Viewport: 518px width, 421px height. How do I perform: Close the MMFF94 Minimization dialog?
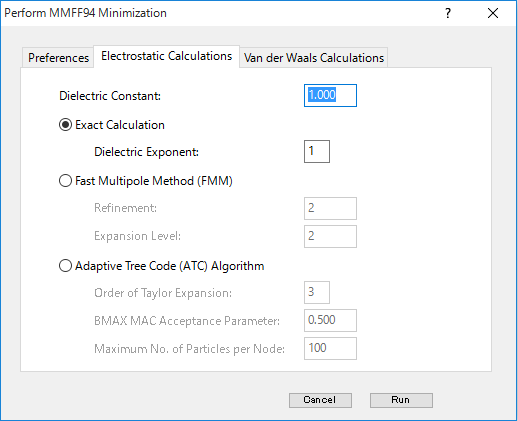[493, 13]
